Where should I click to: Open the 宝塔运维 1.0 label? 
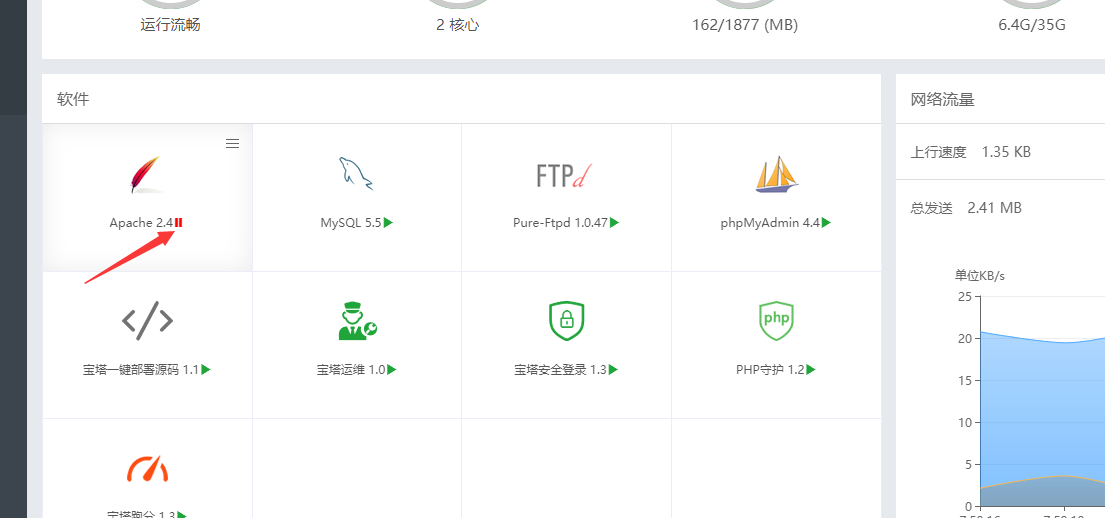click(x=351, y=369)
